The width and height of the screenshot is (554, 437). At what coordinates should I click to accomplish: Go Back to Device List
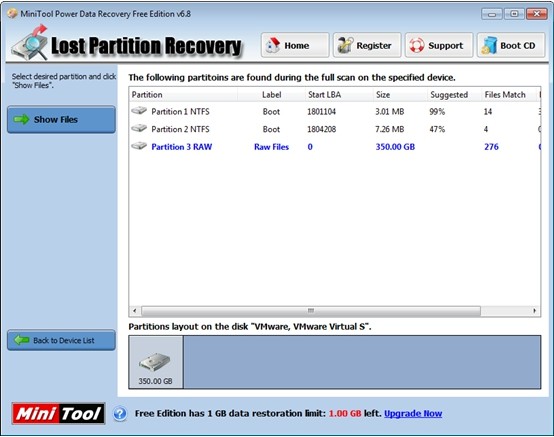pos(61,340)
